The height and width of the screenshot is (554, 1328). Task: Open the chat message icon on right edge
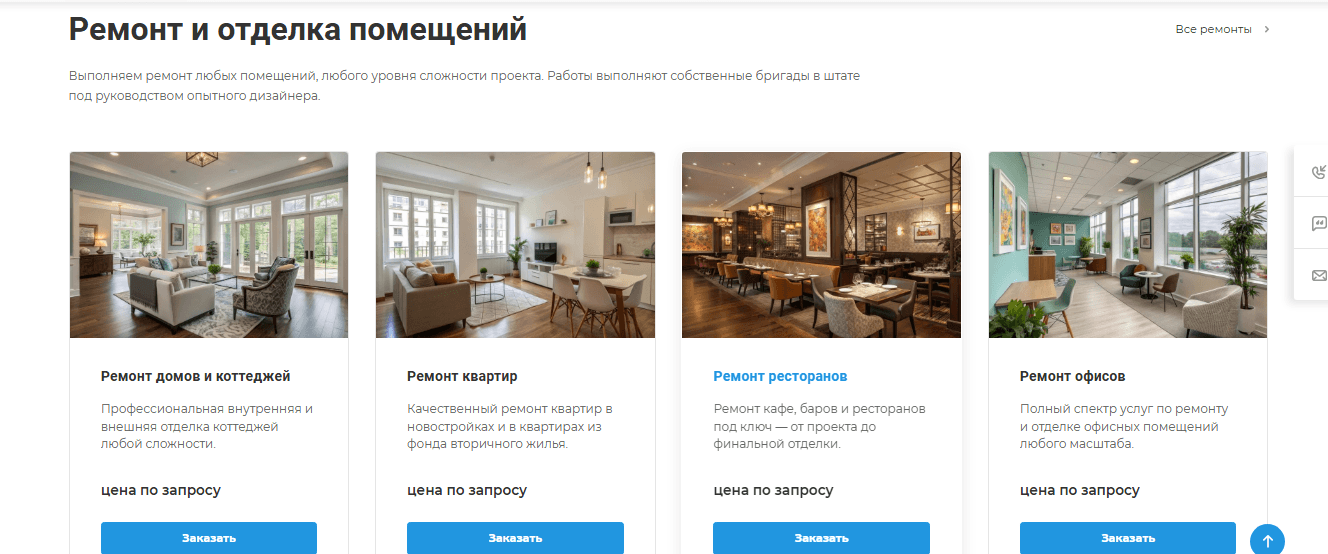click(x=1318, y=224)
